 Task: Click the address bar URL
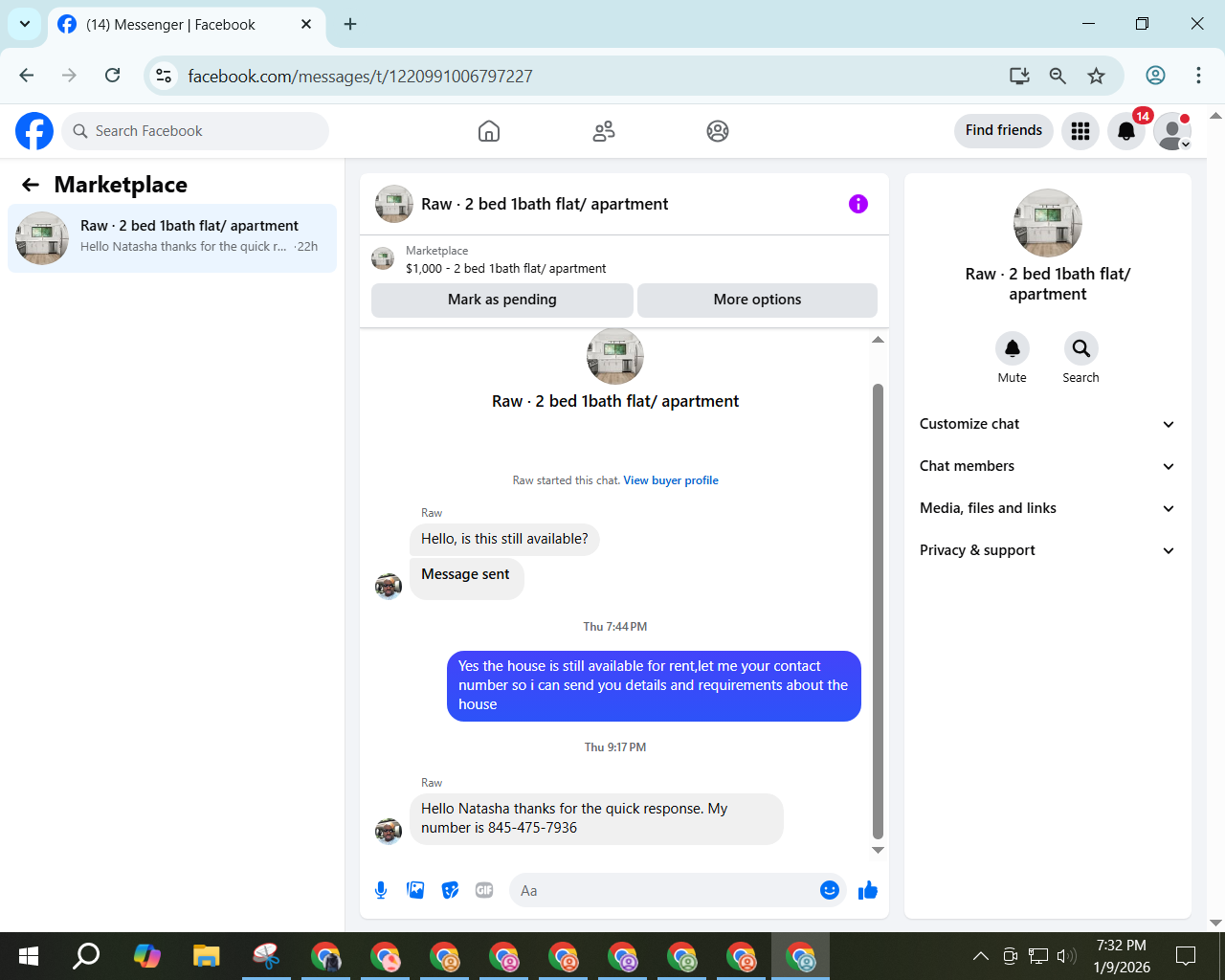(x=360, y=76)
